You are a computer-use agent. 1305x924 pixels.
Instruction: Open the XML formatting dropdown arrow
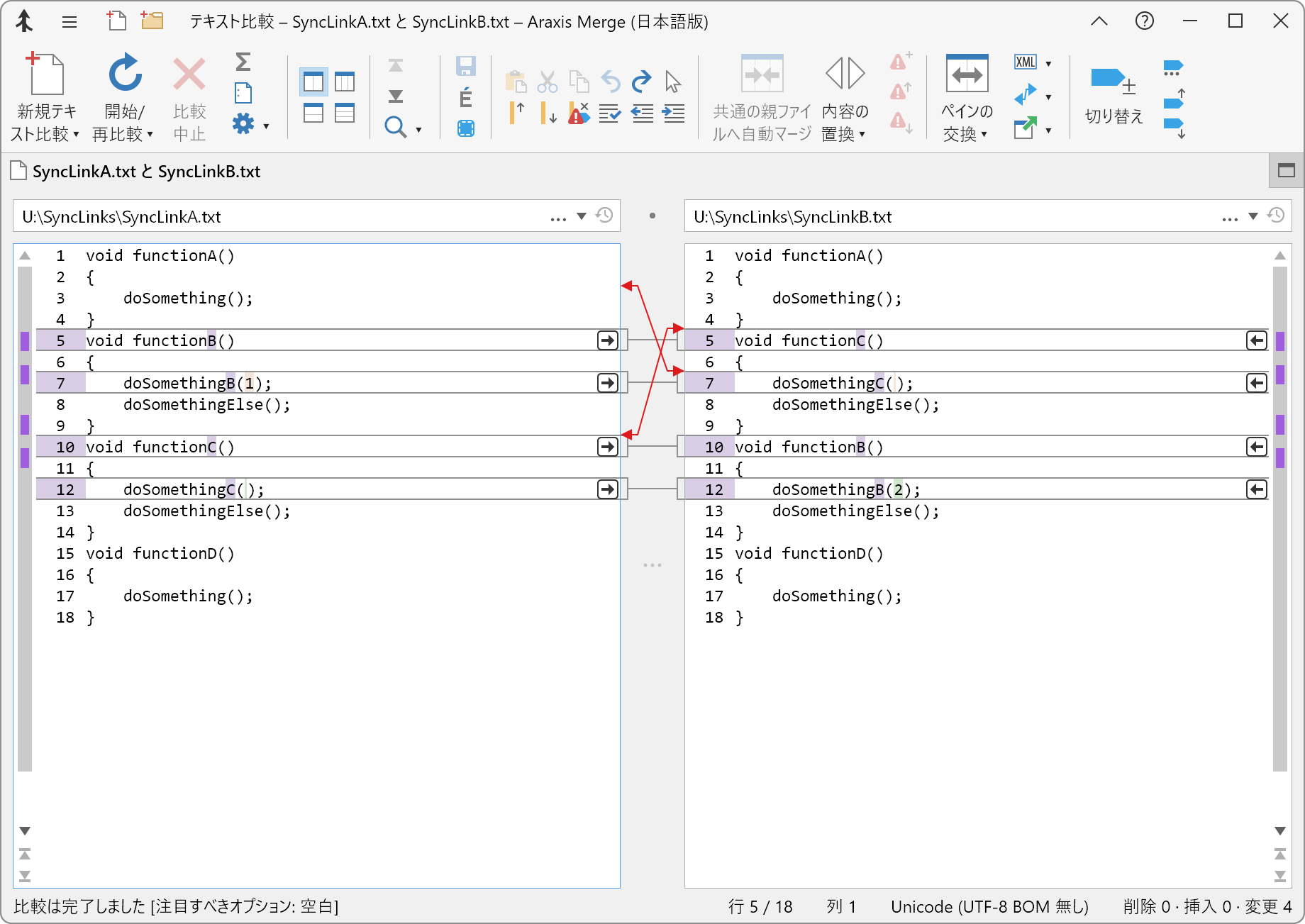[1048, 63]
